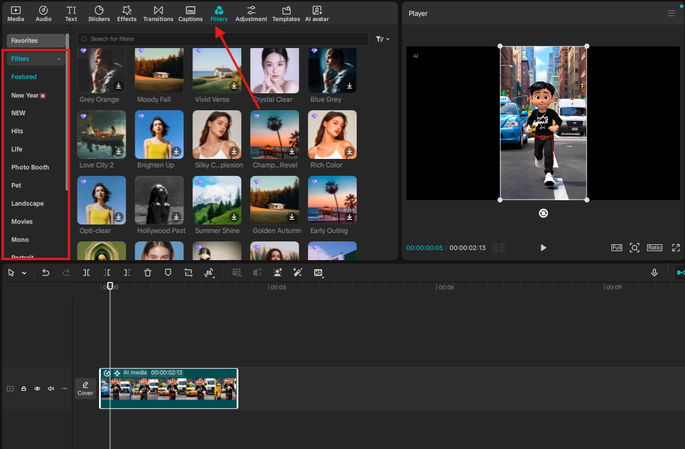Open the Media tab
This screenshot has width=685, height=449.
[x=16, y=14]
